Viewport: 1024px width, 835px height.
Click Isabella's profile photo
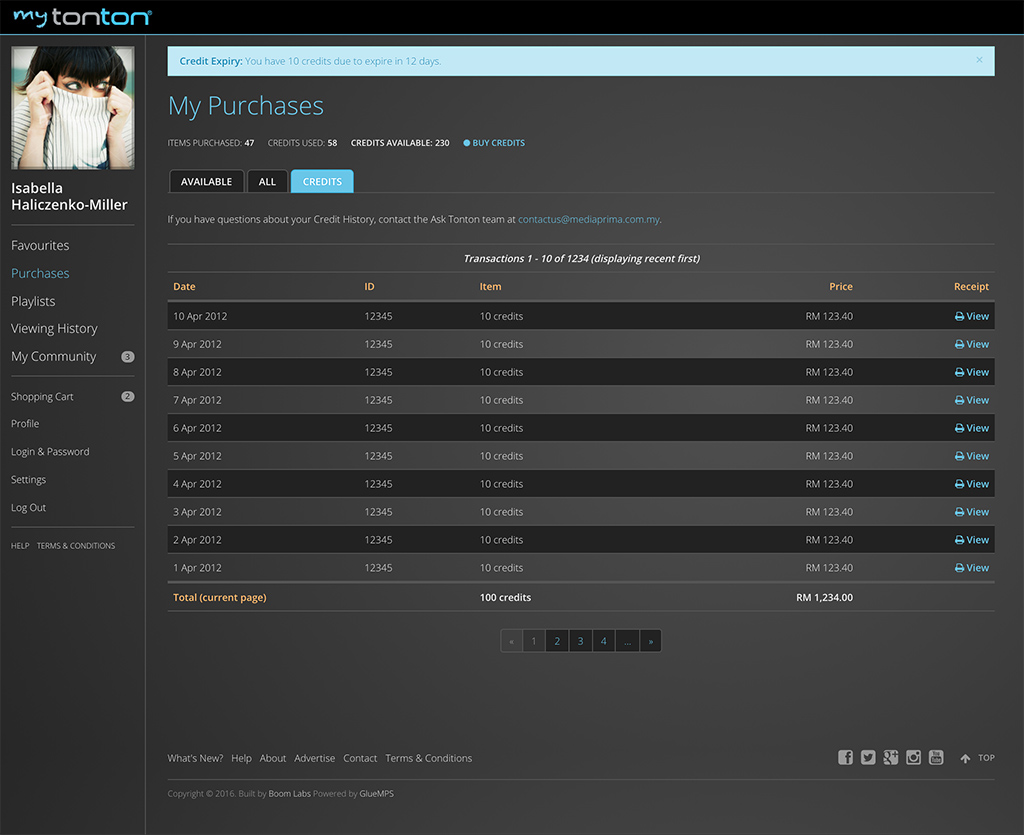(x=72, y=107)
